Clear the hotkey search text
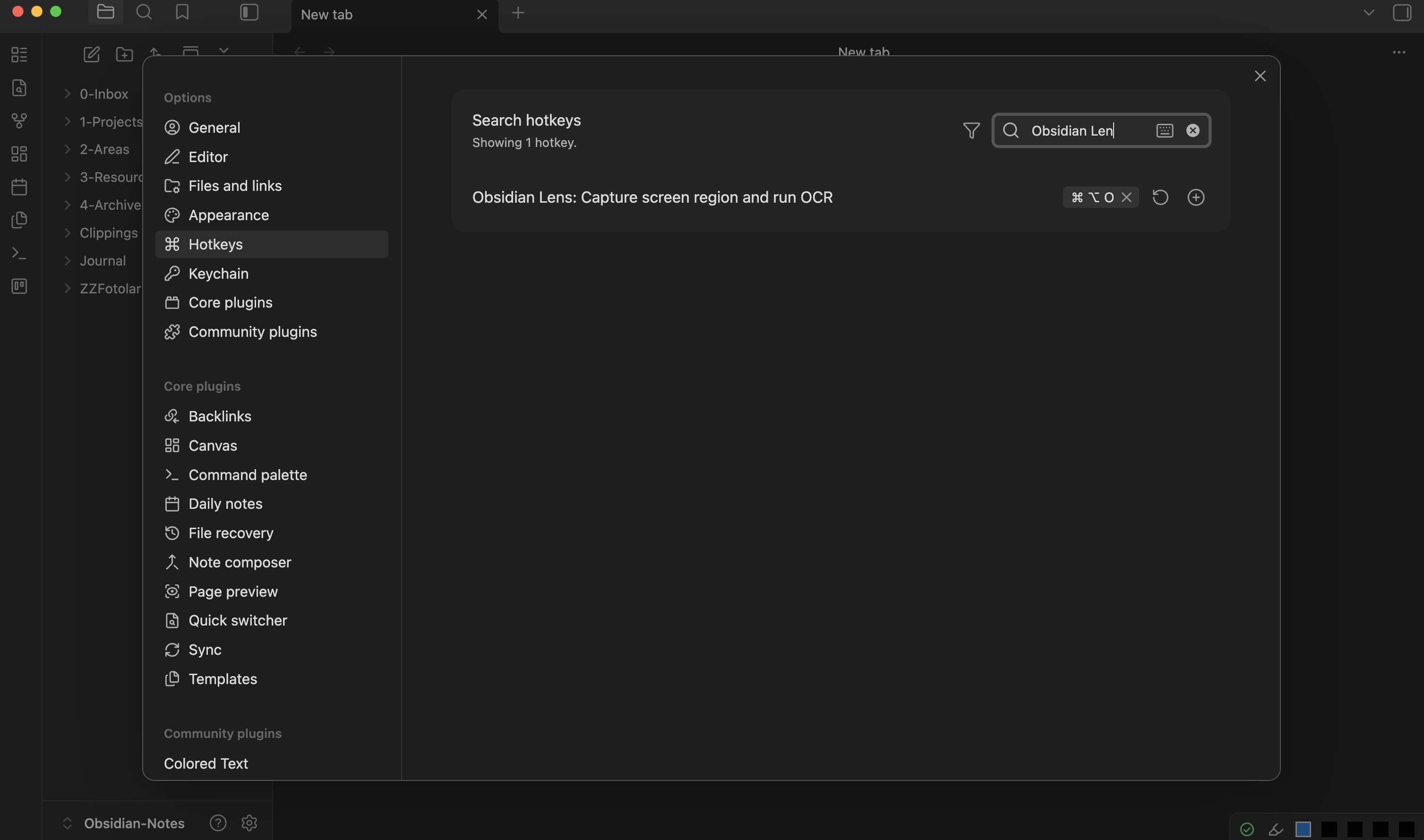The height and width of the screenshot is (840, 1424). click(x=1193, y=131)
